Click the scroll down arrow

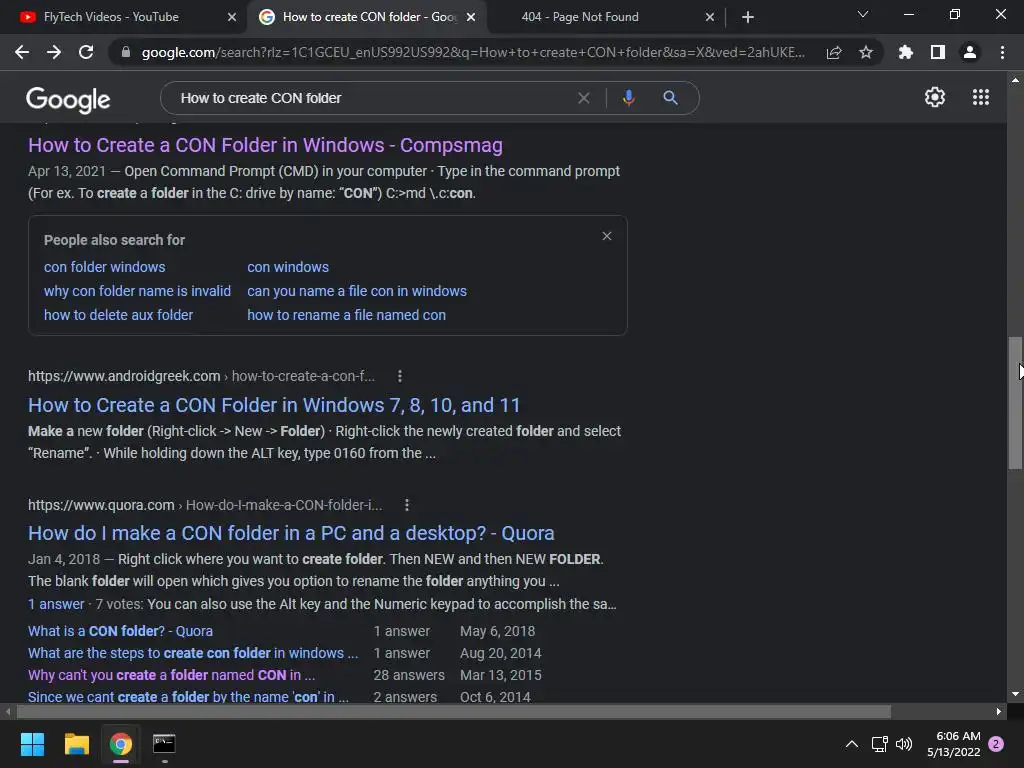tap(1015, 694)
